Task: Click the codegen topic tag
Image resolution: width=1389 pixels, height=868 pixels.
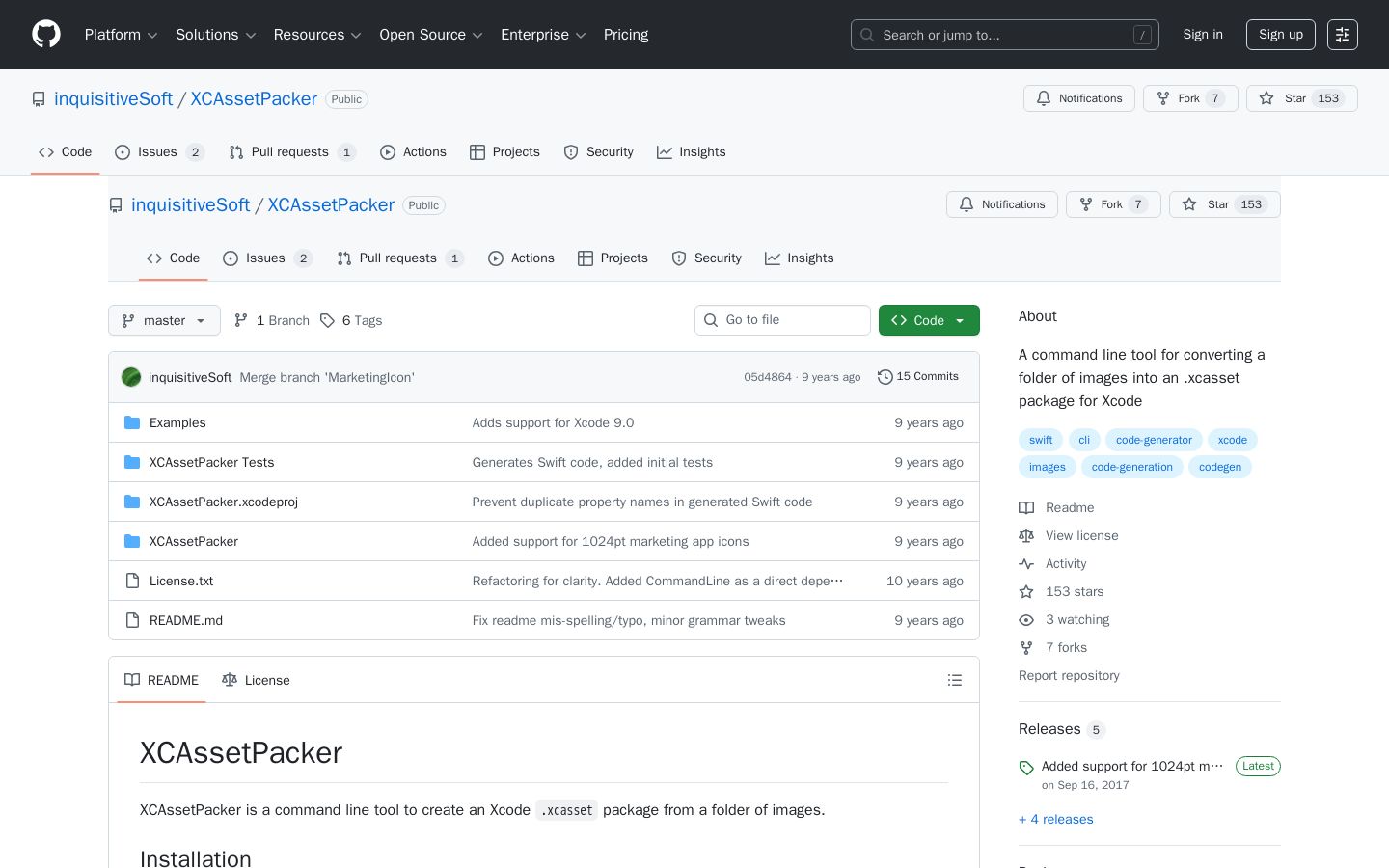Action: click(x=1220, y=467)
